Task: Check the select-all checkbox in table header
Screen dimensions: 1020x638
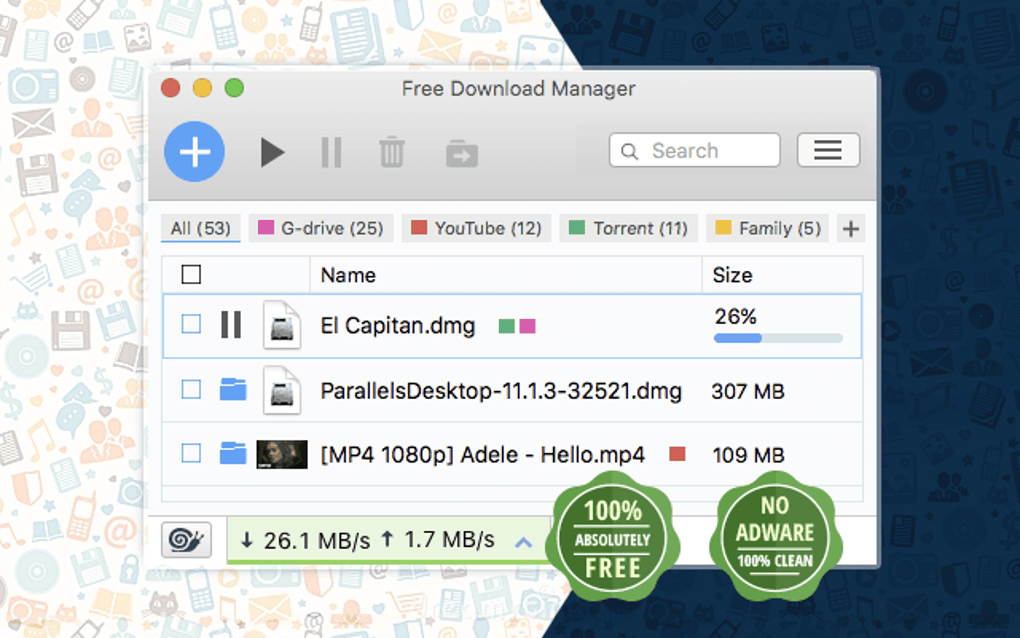Action: (x=190, y=274)
